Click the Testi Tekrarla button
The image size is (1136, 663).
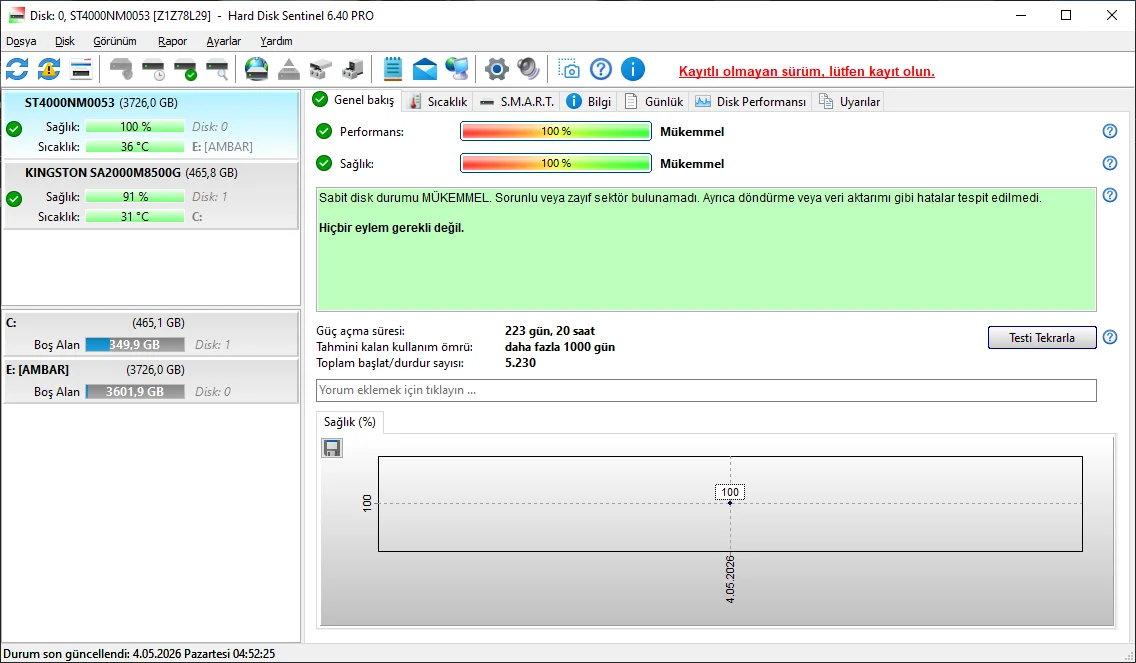(1042, 338)
